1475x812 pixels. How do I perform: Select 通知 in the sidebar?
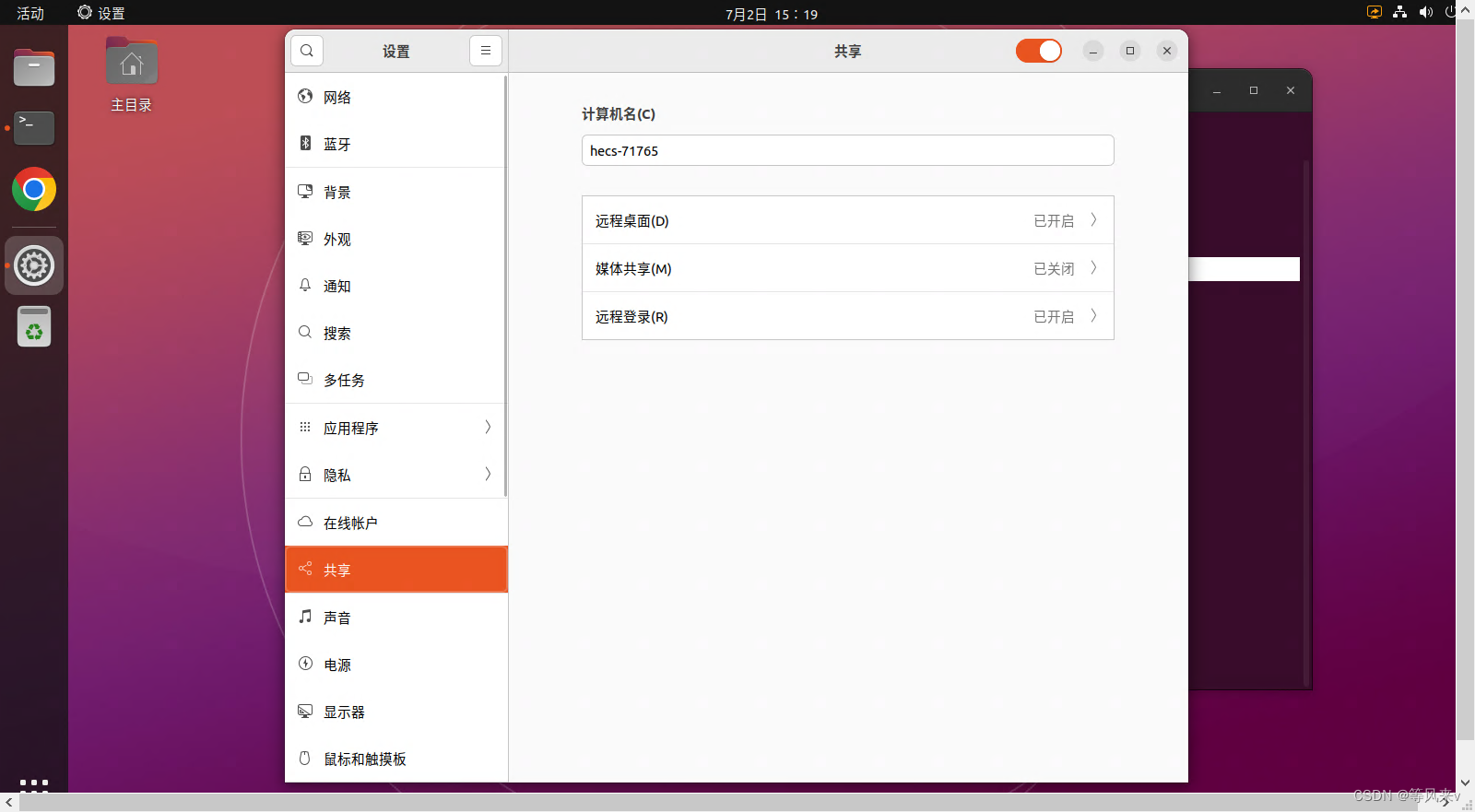(x=396, y=286)
